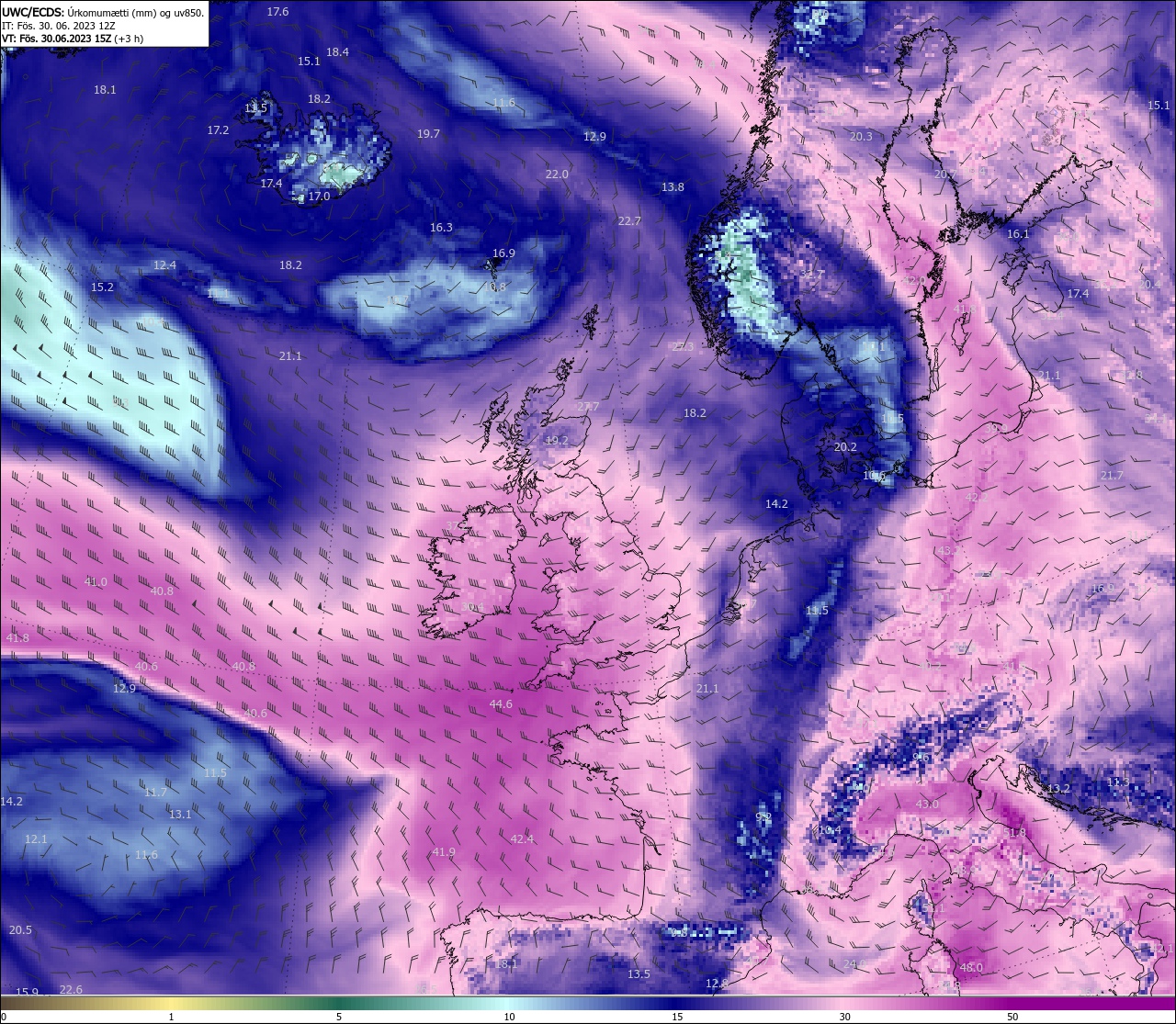This screenshot has height=1024, width=1176.
Task: Click the map value "12.4"
Action: pos(164,265)
